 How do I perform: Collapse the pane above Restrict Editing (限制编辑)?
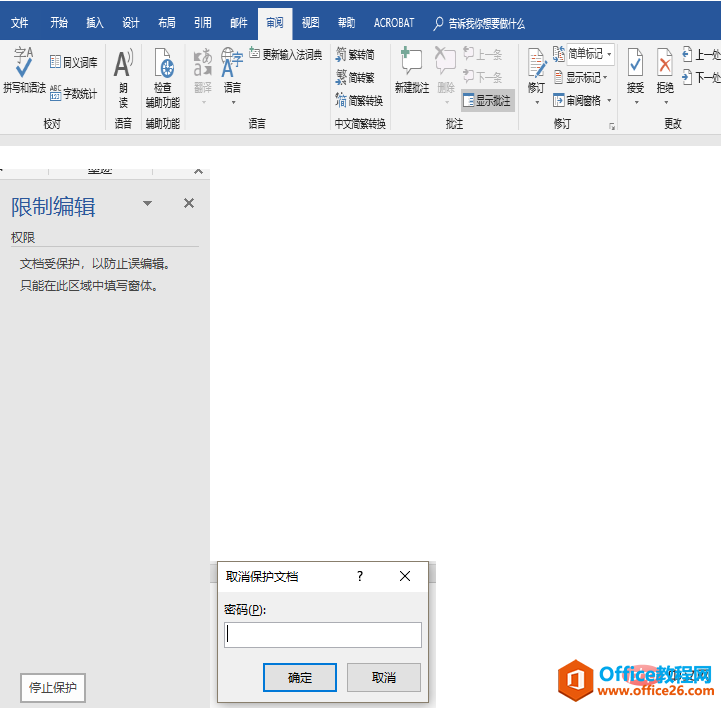click(x=198, y=171)
